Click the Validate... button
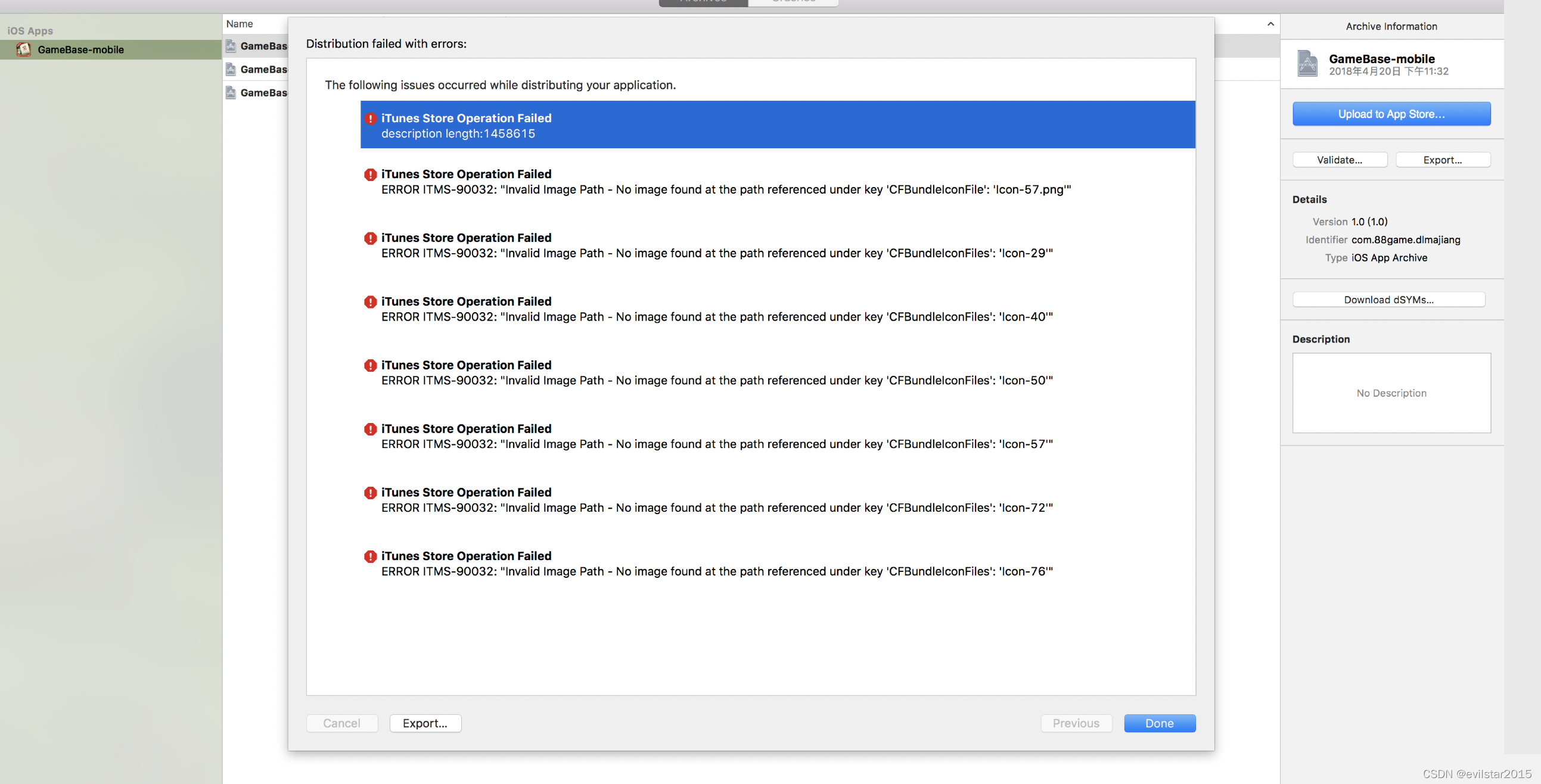 point(1339,160)
